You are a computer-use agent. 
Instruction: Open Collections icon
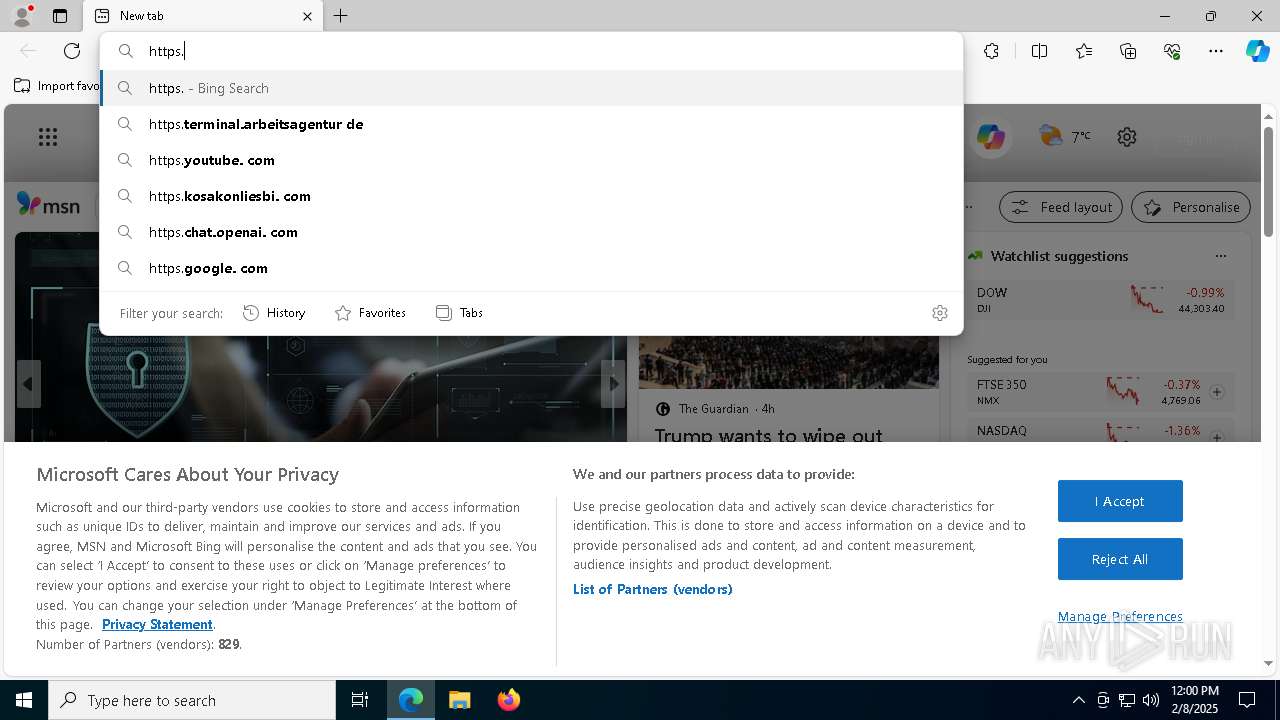tap(1128, 51)
